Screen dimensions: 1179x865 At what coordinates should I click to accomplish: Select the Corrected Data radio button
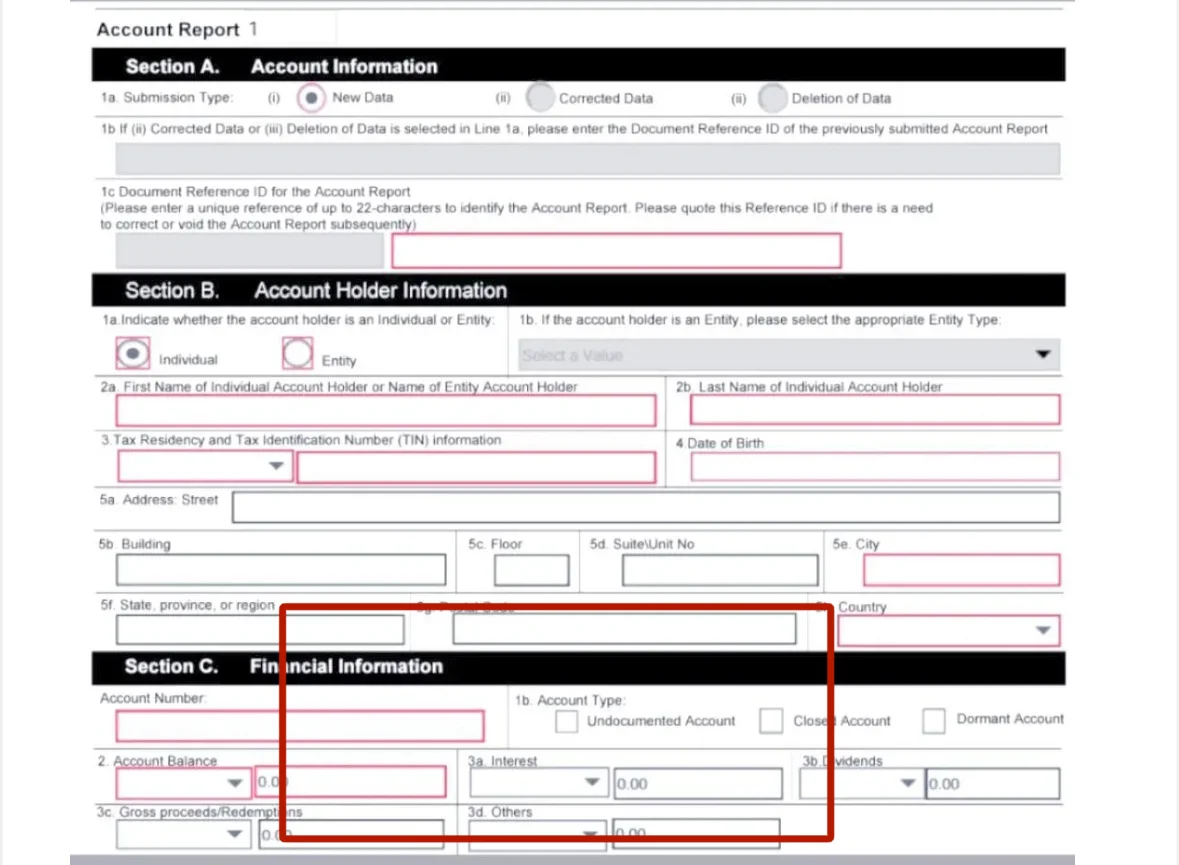click(540, 98)
